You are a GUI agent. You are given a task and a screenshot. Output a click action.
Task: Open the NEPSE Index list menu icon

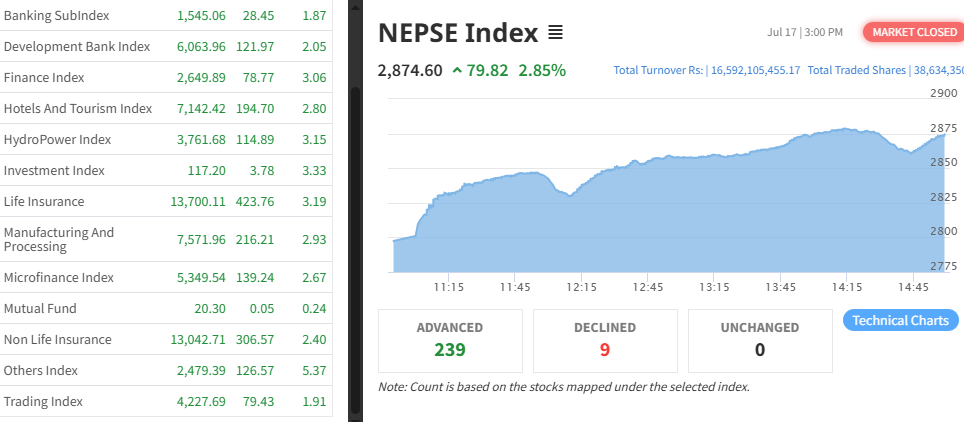[556, 33]
